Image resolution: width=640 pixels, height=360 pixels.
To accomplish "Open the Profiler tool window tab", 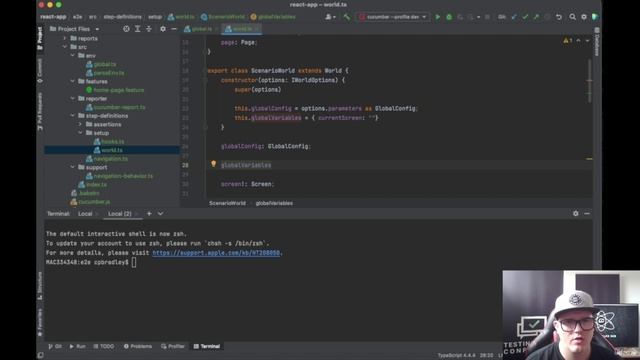I will pyautogui.click(x=173, y=346).
